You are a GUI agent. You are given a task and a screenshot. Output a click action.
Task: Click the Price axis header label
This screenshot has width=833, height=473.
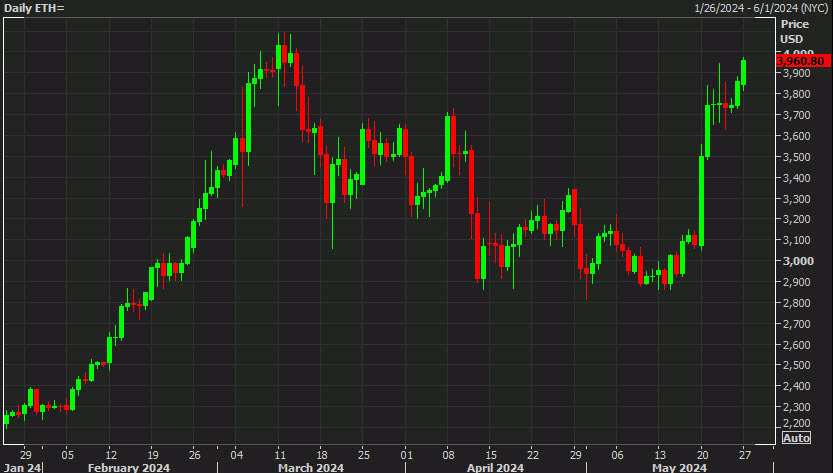click(794, 23)
